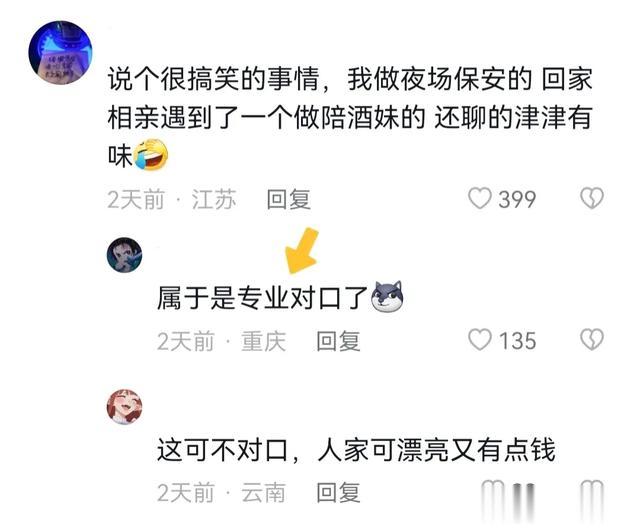
Task: Tap the 135 like count
Action: pos(517,341)
